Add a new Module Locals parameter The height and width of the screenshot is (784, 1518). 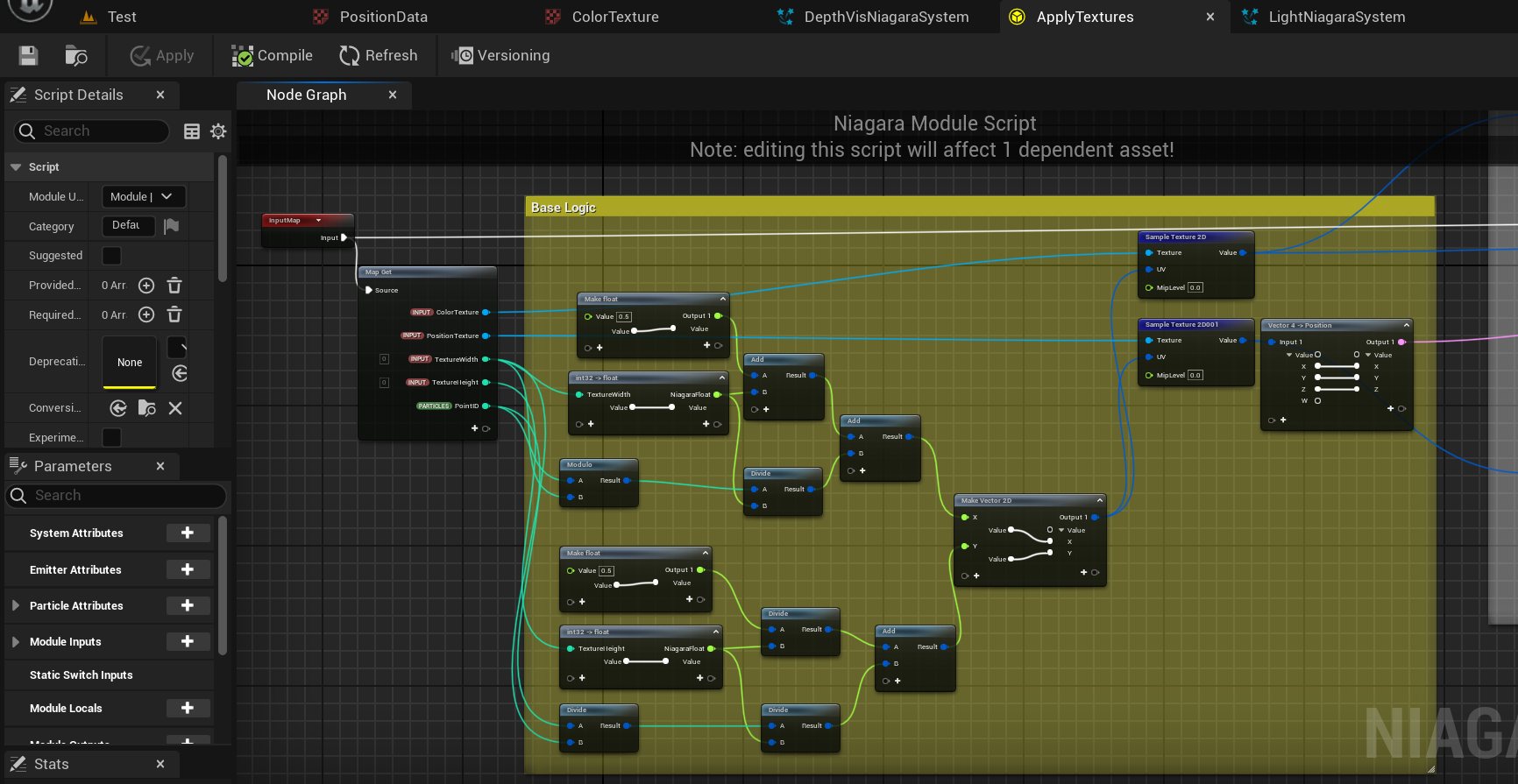(x=188, y=709)
